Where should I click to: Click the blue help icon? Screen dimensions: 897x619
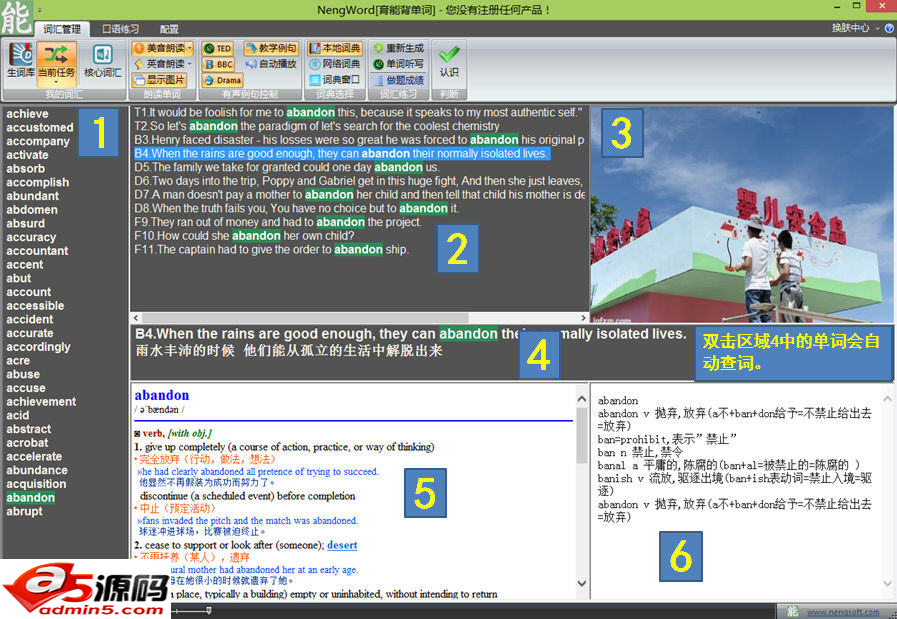[x=890, y=28]
